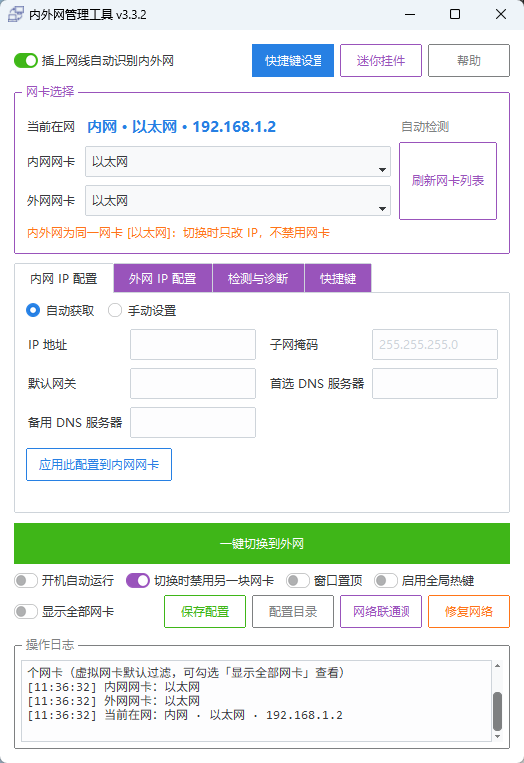Click the app icon in title bar
Image resolution: width=524 pixels, height=763 pixels.
16,14
